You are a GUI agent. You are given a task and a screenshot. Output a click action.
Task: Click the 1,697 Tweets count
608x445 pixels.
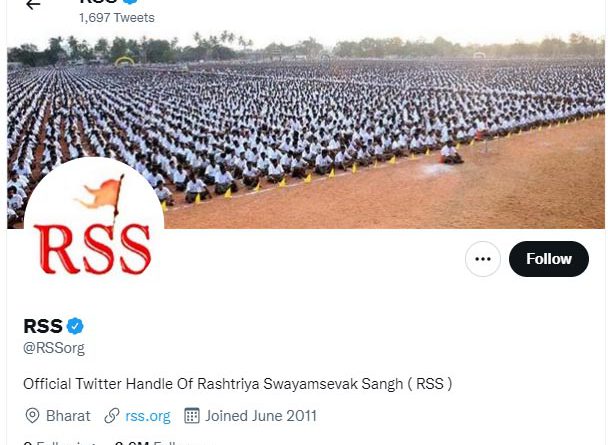[117, 17]
